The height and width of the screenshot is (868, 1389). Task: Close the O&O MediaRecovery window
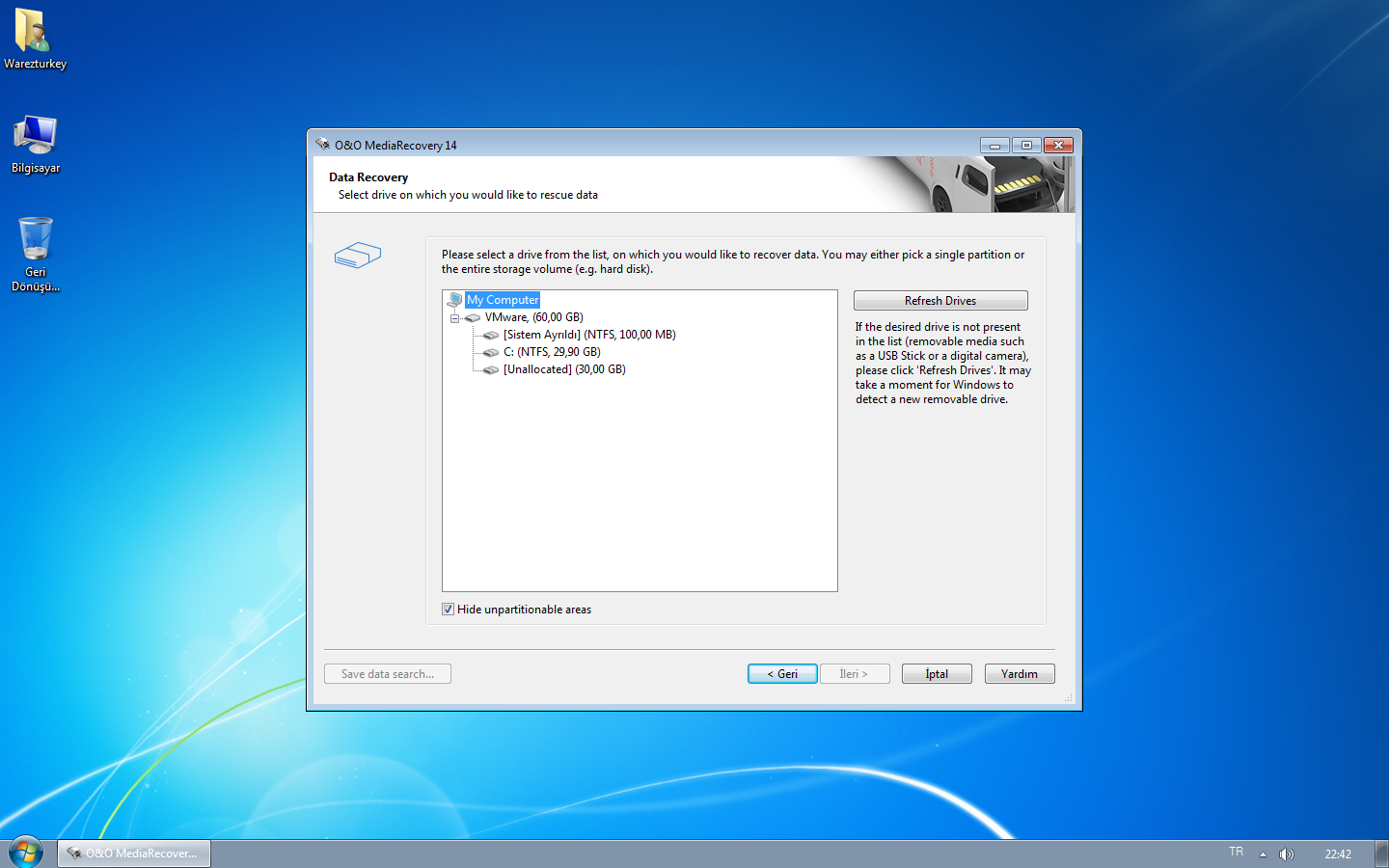1058,145
